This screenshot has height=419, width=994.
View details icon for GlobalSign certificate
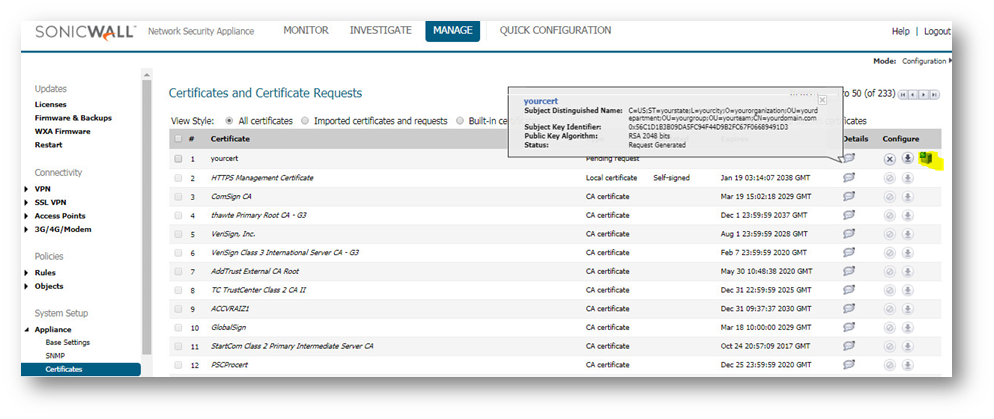[x=849, y=327]
